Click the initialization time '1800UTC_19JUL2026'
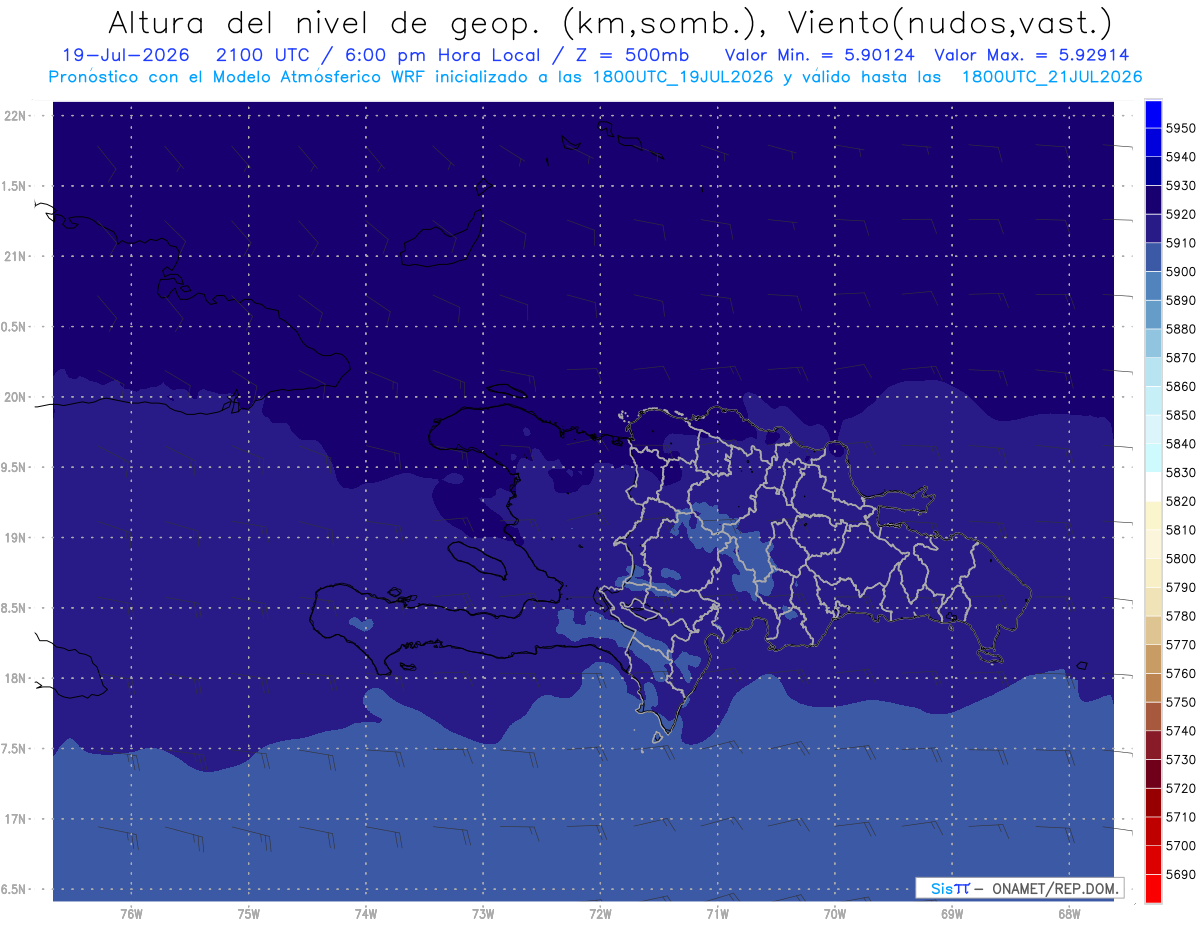Viewport: 1200px width, 927px height. [683, 77]
